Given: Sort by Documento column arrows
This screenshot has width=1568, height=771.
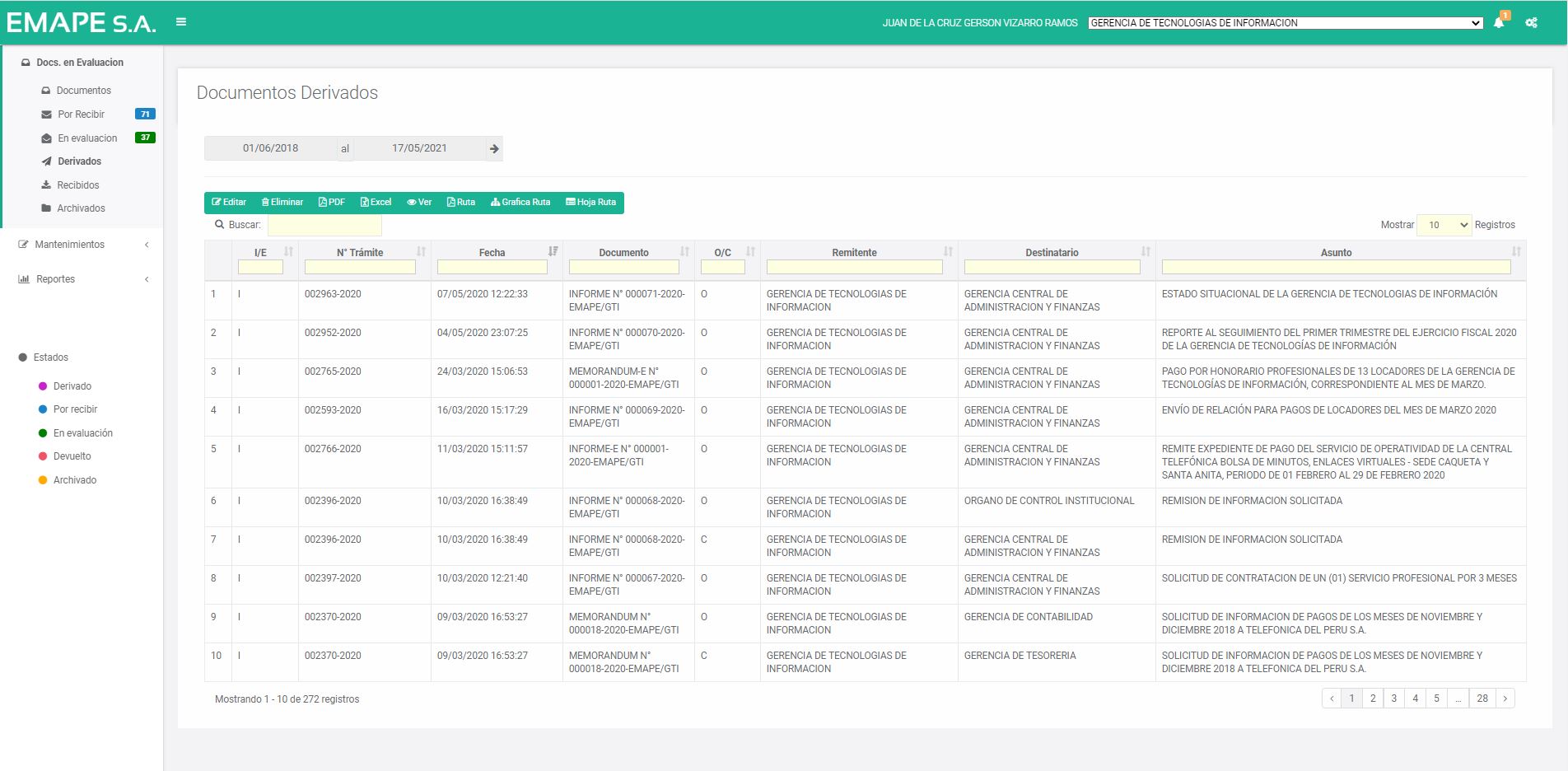Looking at the screenshot, I should (x=684, y=251).
